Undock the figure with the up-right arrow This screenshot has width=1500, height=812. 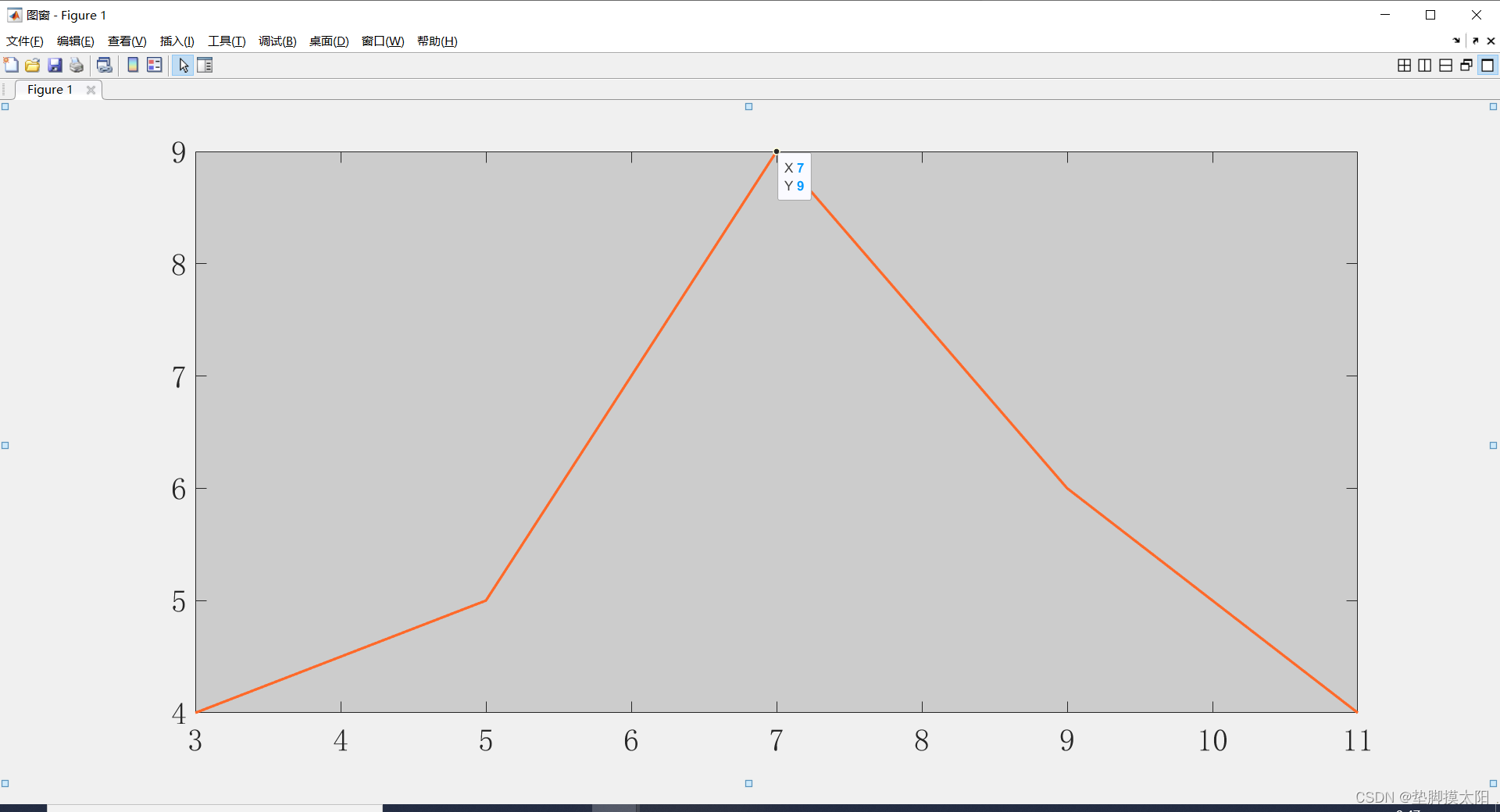coord(1475,41)
